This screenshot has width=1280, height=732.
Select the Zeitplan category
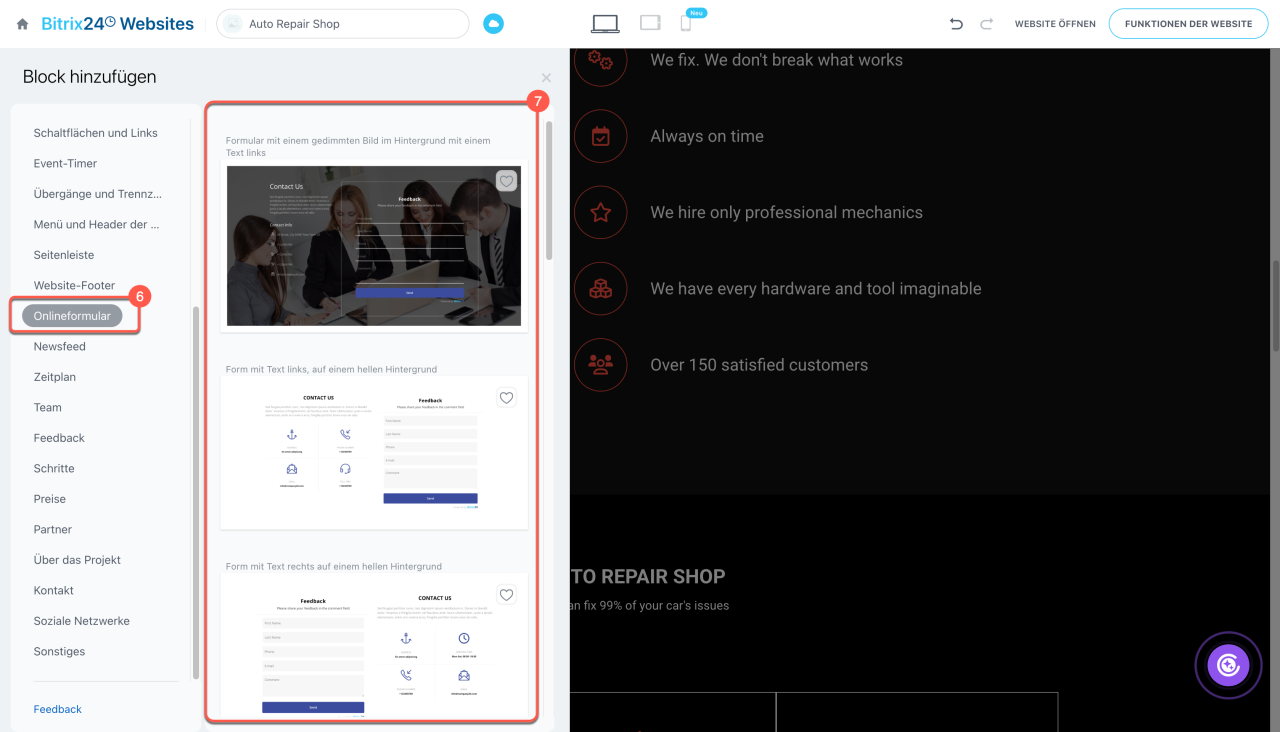pyautogui.click(x=55, y=377)
